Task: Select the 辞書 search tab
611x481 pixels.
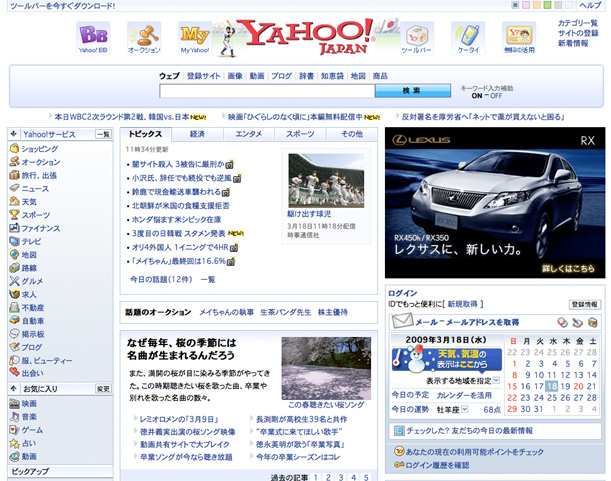Action: point(306,76)
